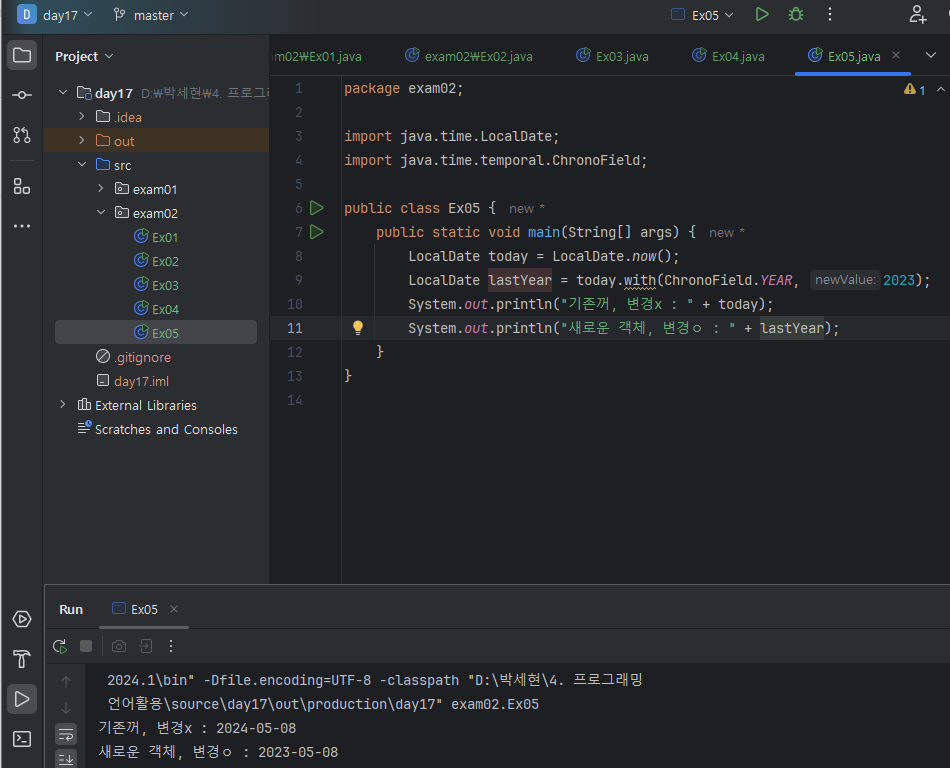
Task: Toggle the Project tool window folder icon
Action: pos(22,55)
